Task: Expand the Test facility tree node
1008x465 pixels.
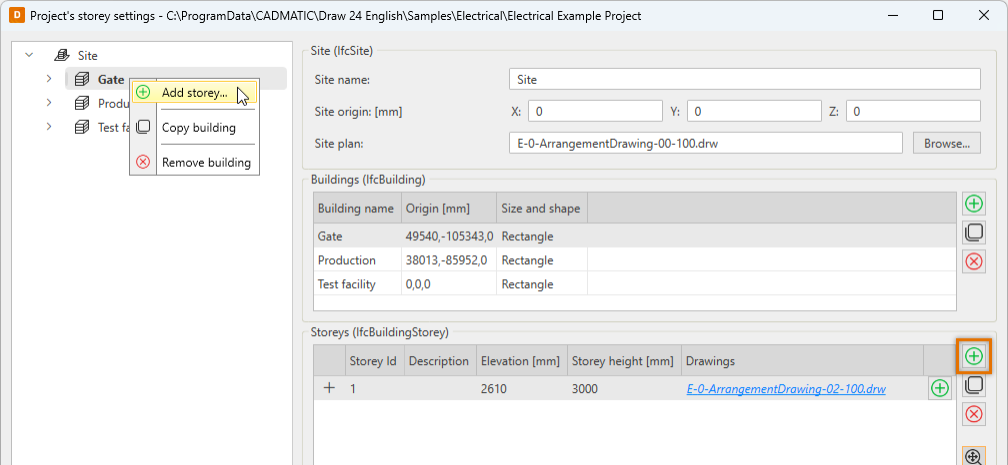Action: coord(48,127)
